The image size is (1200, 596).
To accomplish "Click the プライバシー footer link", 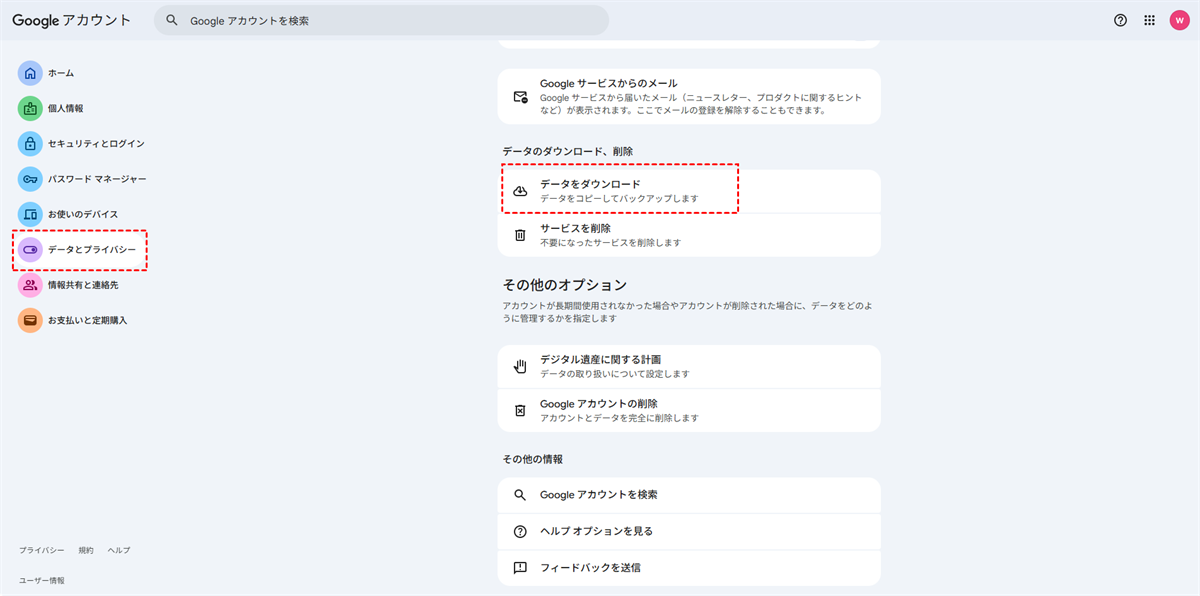I will pyautogui.click(x=42, y=551).
